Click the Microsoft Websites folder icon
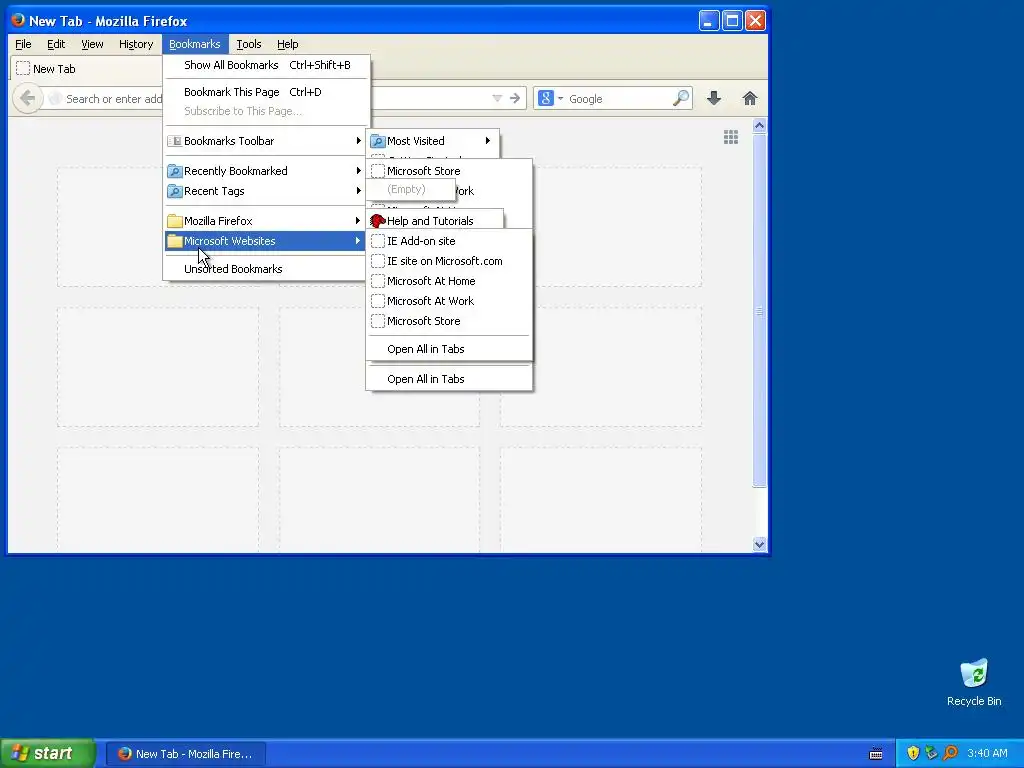 [174, 241]
